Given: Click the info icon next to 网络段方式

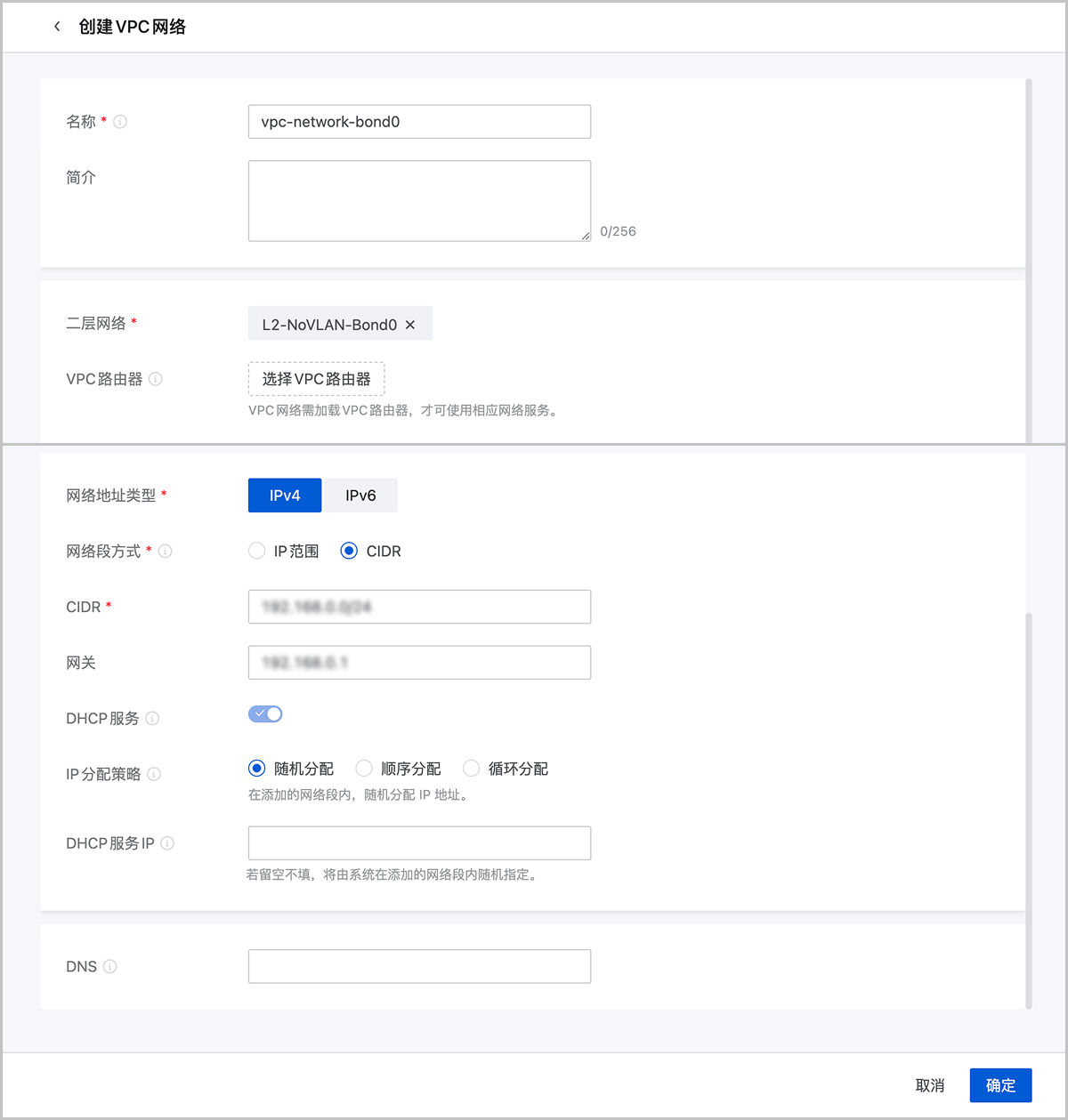Looking at the screenshot, I should tap(166, 552).
